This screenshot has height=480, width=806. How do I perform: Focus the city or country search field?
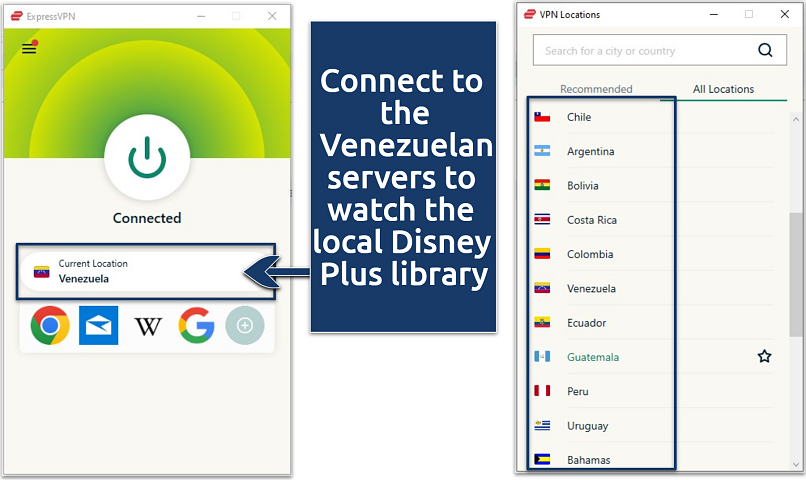tap(660, 50)
